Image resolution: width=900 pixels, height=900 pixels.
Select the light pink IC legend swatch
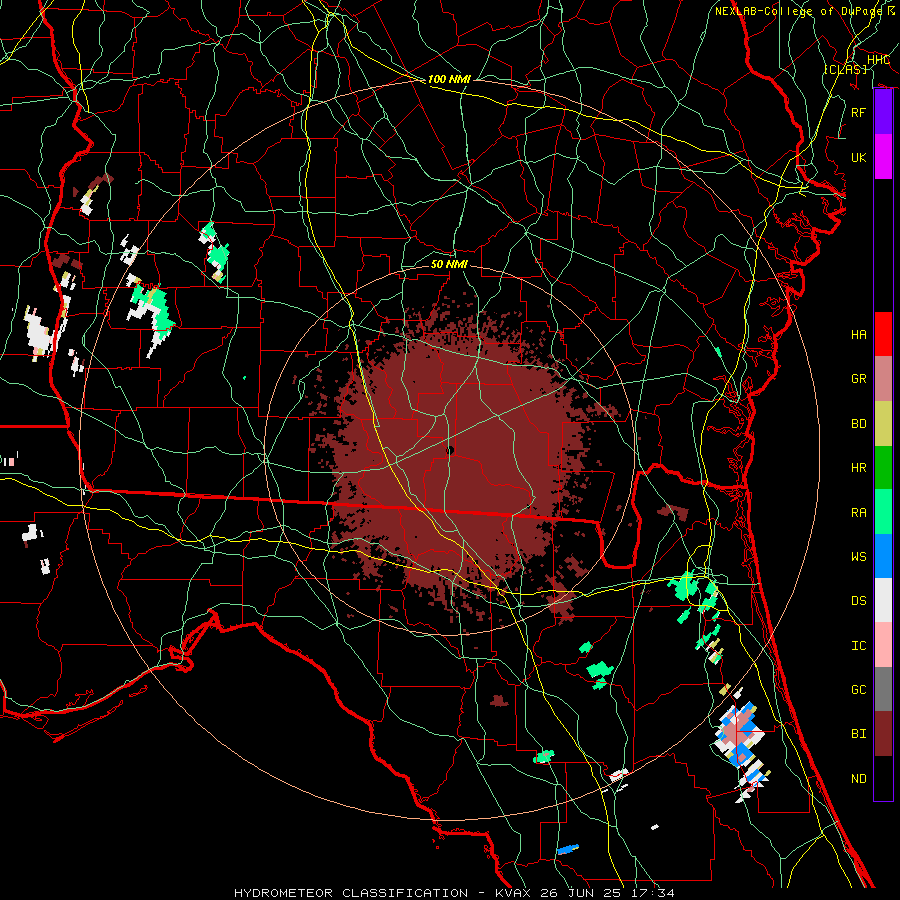(x=883, y=645)
